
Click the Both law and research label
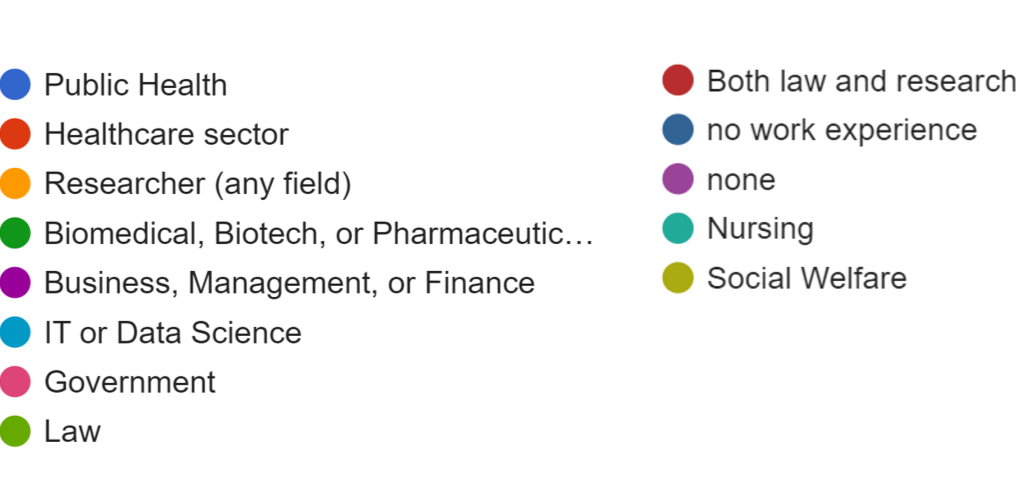[862, 81]
